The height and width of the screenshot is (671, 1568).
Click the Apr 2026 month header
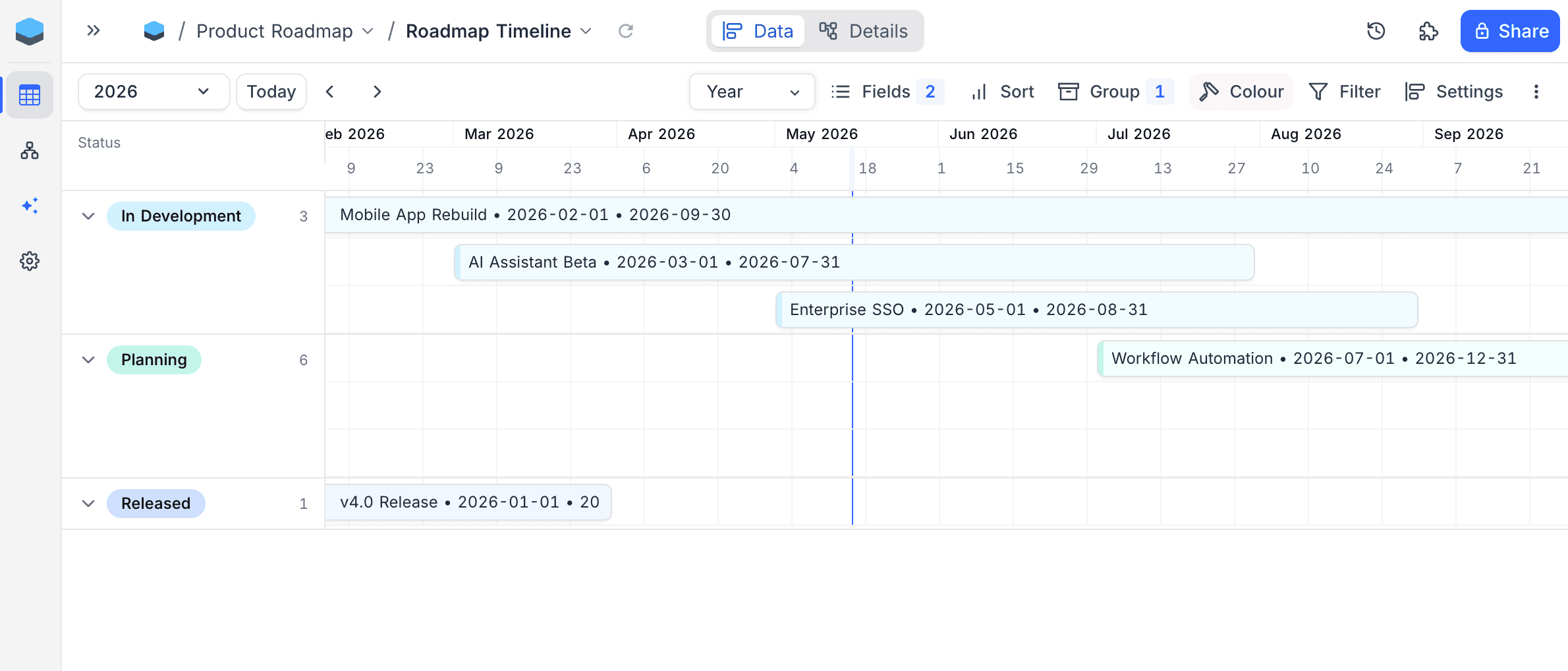662,134
